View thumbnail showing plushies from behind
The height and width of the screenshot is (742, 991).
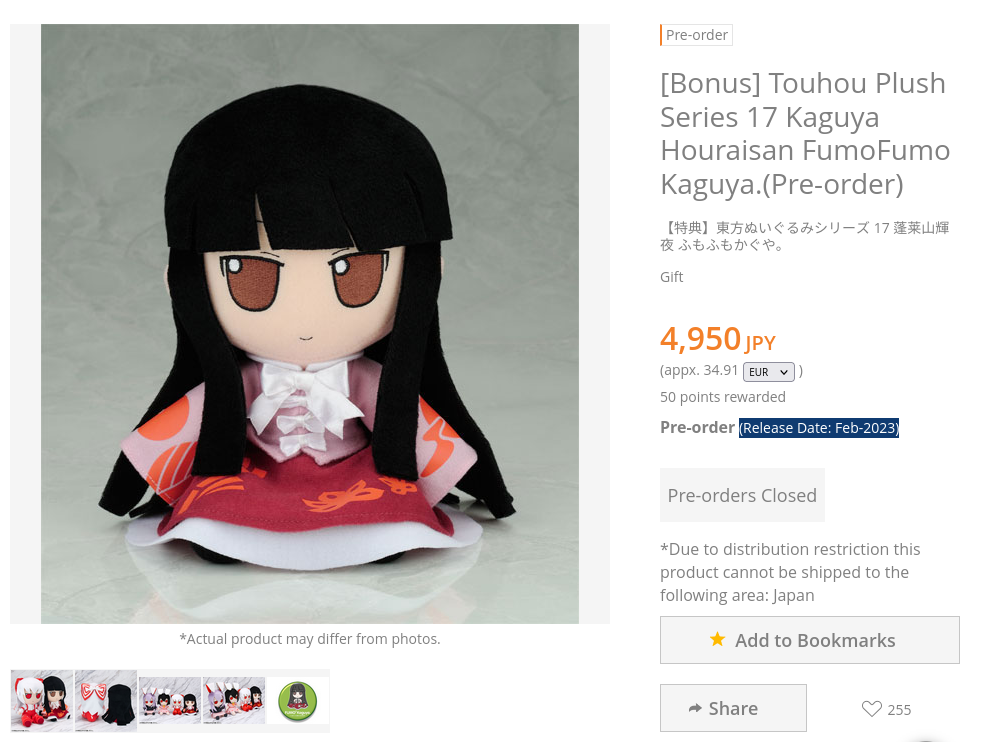pyautogui.click(x=106, y=701)
